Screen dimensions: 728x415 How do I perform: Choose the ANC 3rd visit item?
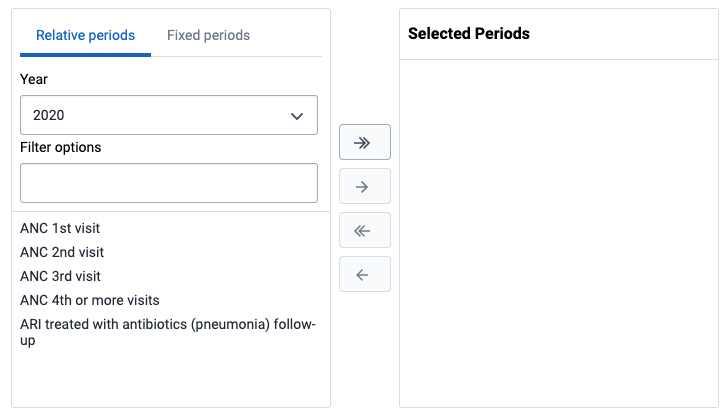coord(60,276)
